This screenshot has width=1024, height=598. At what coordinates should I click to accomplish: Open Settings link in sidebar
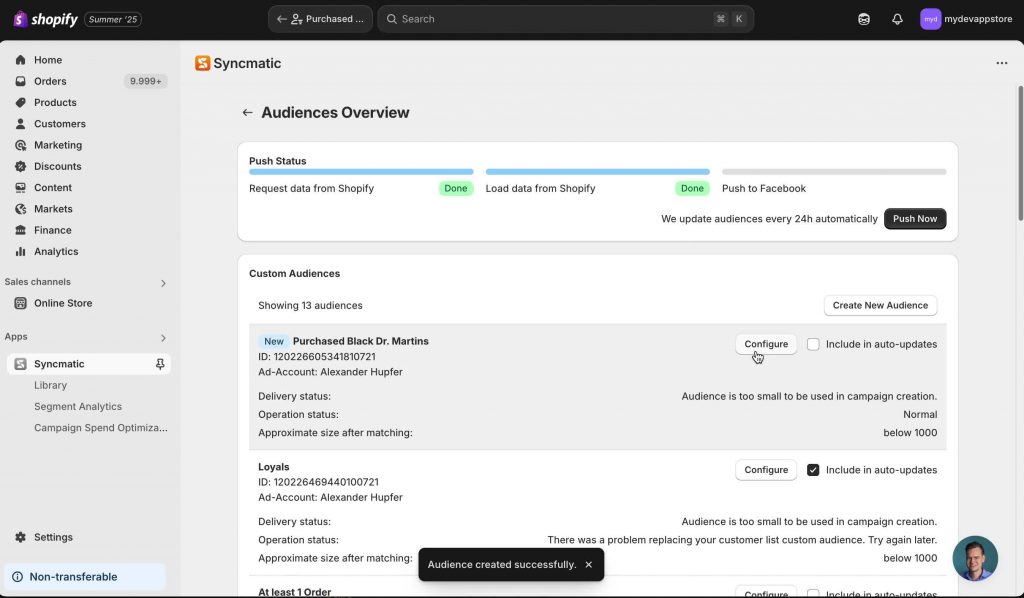[54, 537]
